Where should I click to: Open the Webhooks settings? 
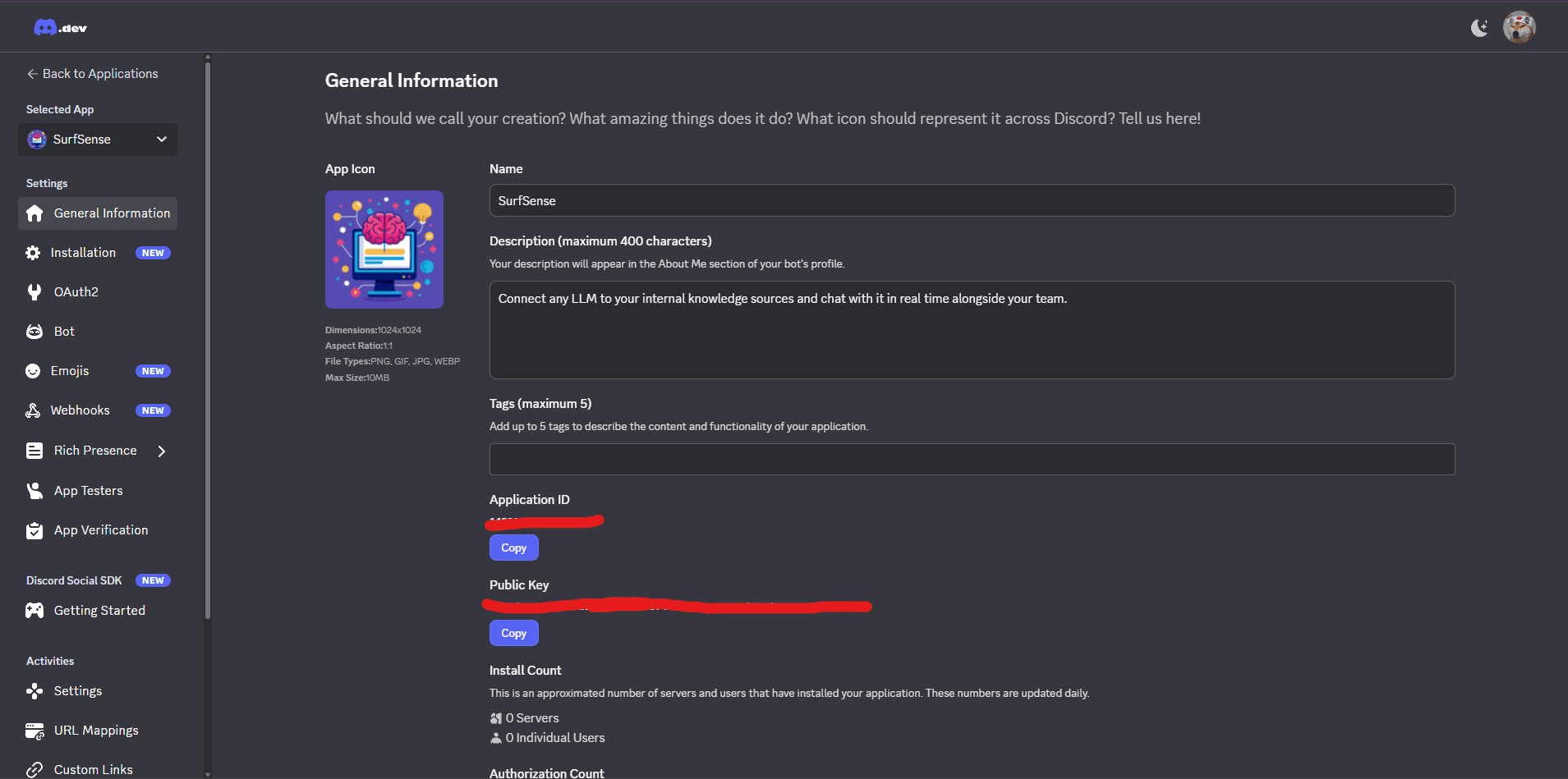pyautogui.click(x=80, y=410)
